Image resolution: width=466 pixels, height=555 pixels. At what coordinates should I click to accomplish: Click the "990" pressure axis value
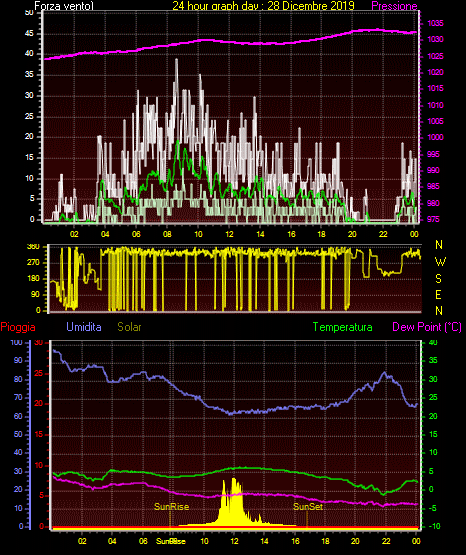point(433,170)
